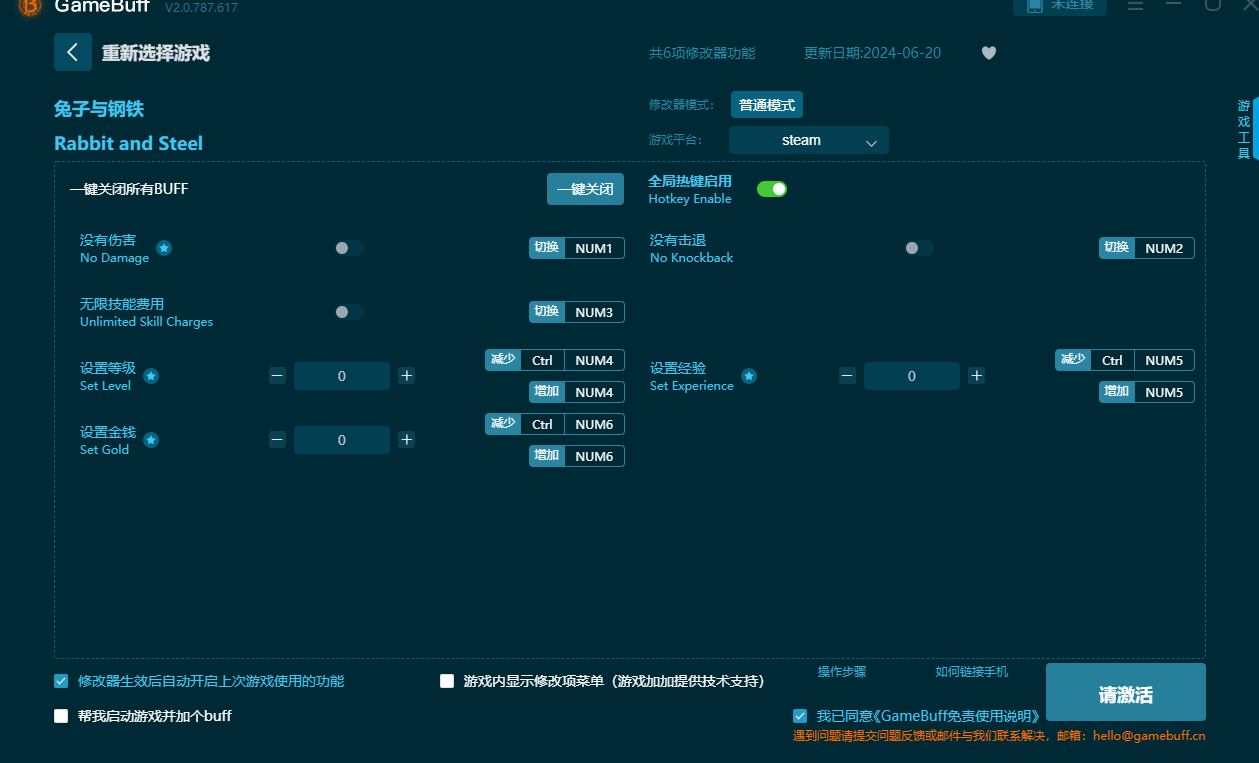Click the star icon beside 设置等级
Screen dimensions: 1259x763
coord(151,376)
